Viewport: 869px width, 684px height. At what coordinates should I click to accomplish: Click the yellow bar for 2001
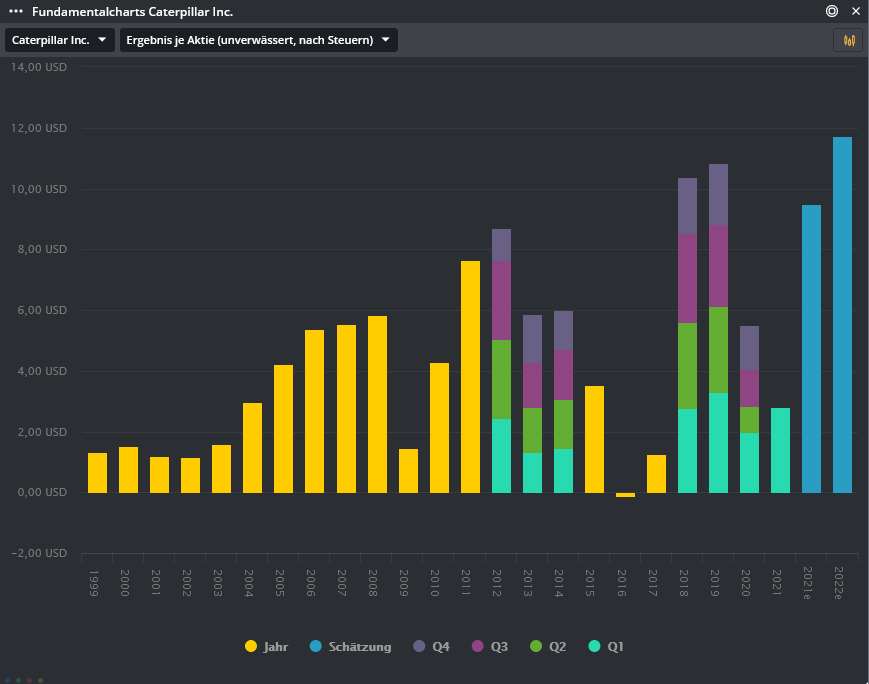tap(160, 475)
